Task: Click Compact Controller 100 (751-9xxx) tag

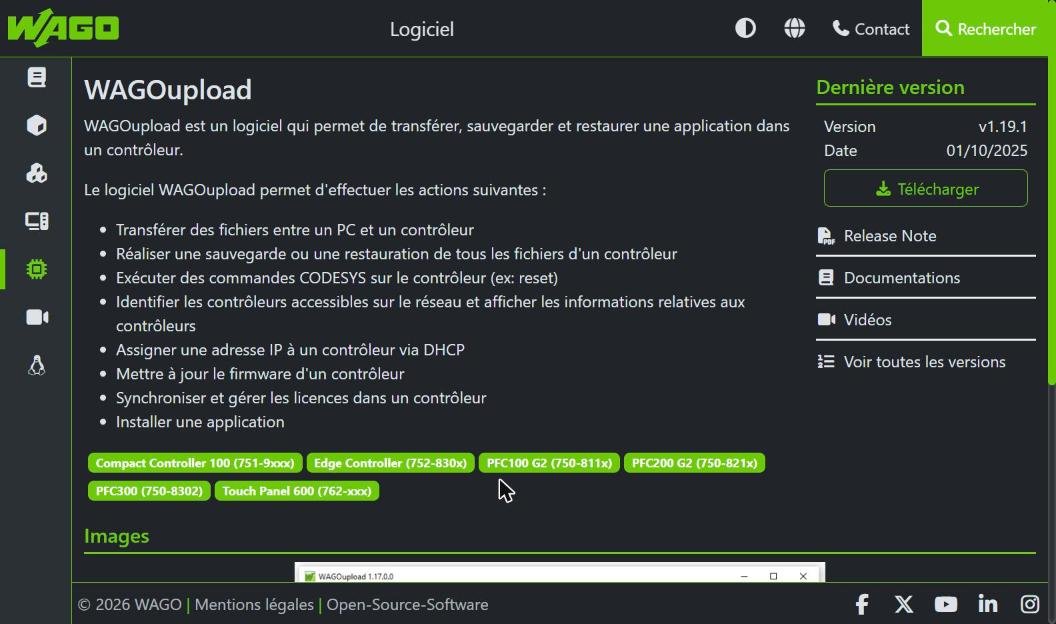Action: 195,463
